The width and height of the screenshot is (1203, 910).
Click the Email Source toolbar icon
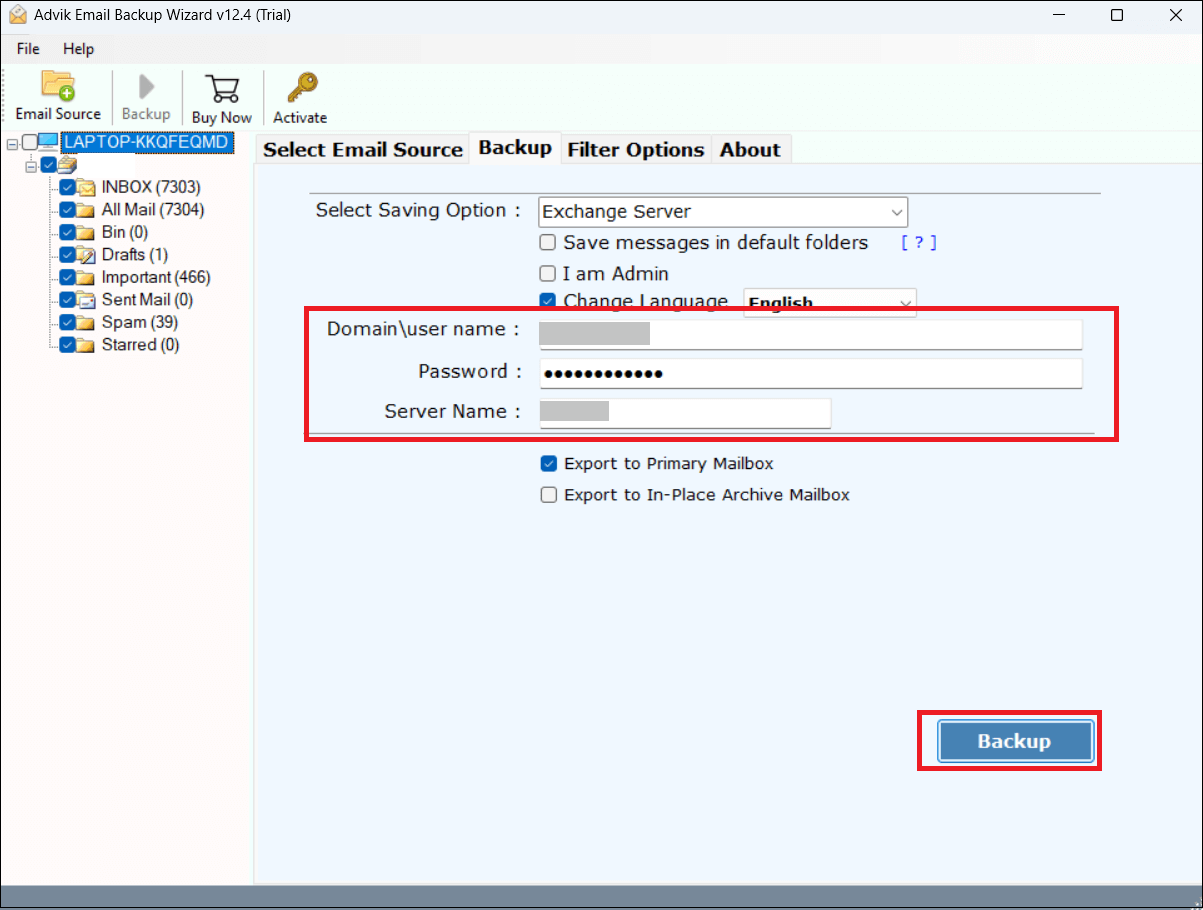(58, 86)
